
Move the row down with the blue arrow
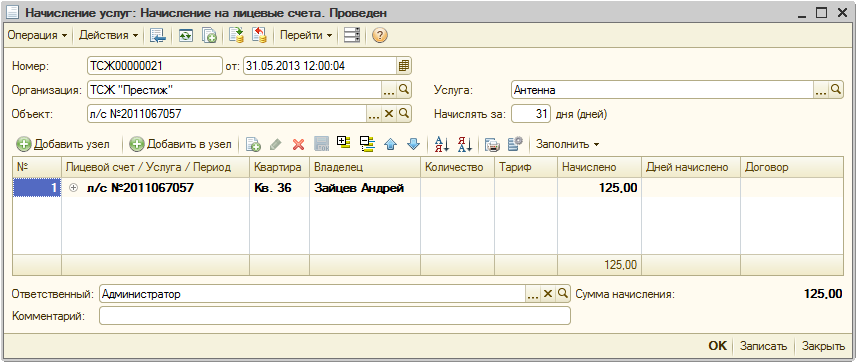[414, 144]
